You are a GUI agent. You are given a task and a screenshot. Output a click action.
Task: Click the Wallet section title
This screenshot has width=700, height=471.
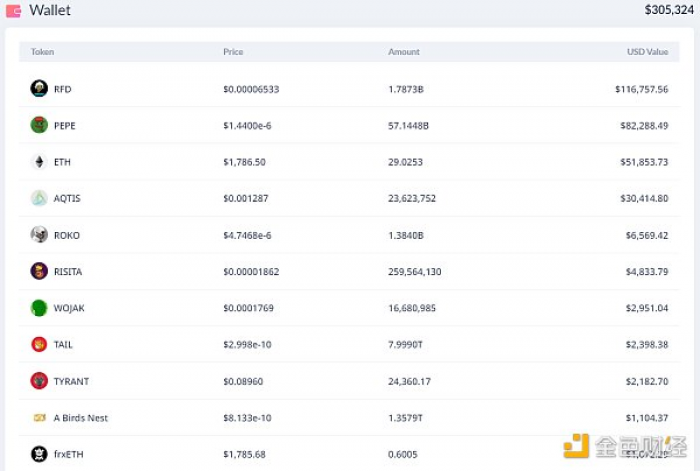click(x=50, y=10)
